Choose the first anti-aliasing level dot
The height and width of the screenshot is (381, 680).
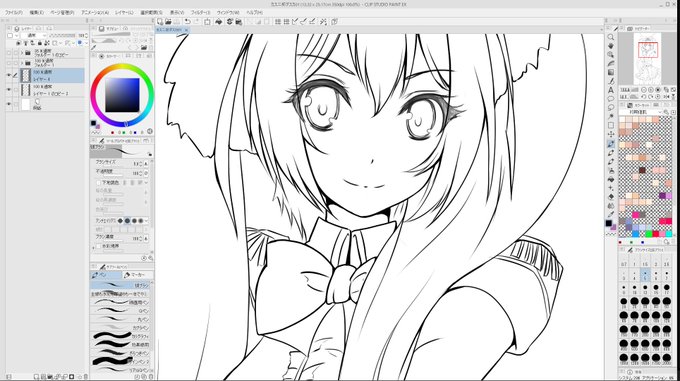pyautogui.click(x=120, y=221)
